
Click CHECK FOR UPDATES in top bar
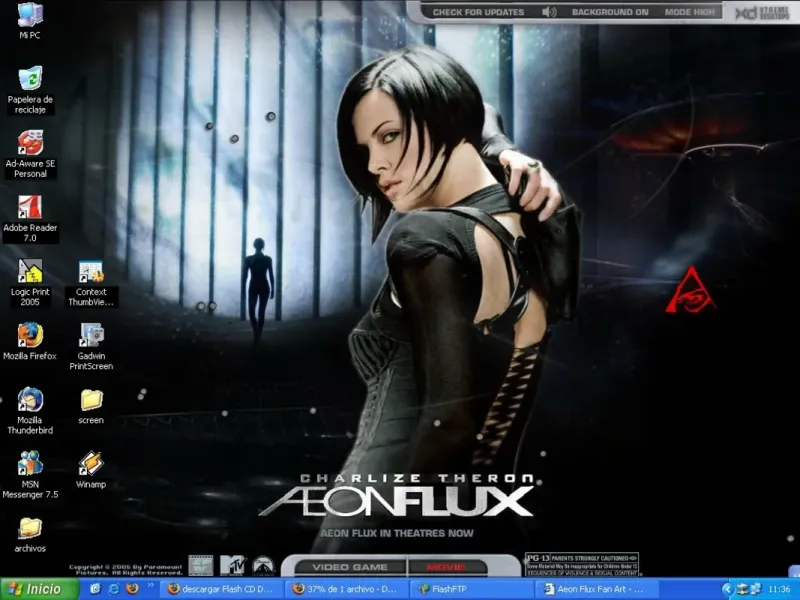point(479,12)
